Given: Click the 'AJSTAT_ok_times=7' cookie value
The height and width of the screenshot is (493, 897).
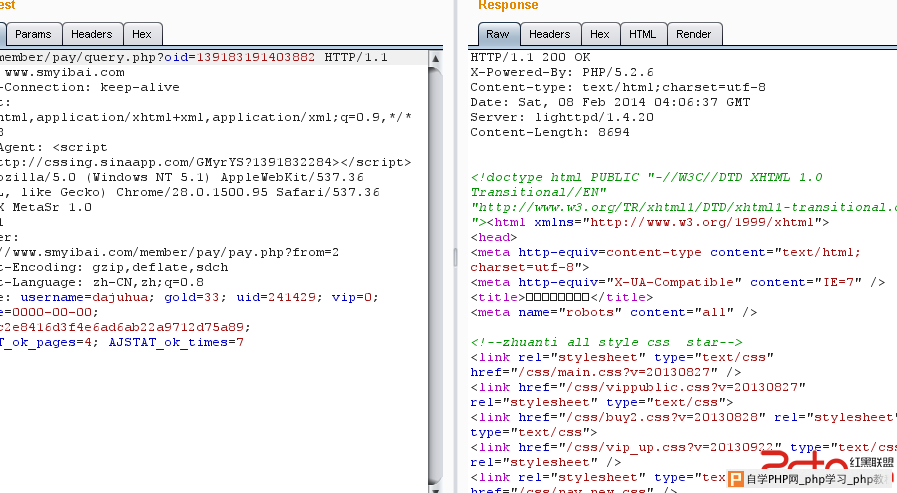Looking at the screenshot, I should click(176, 343).
